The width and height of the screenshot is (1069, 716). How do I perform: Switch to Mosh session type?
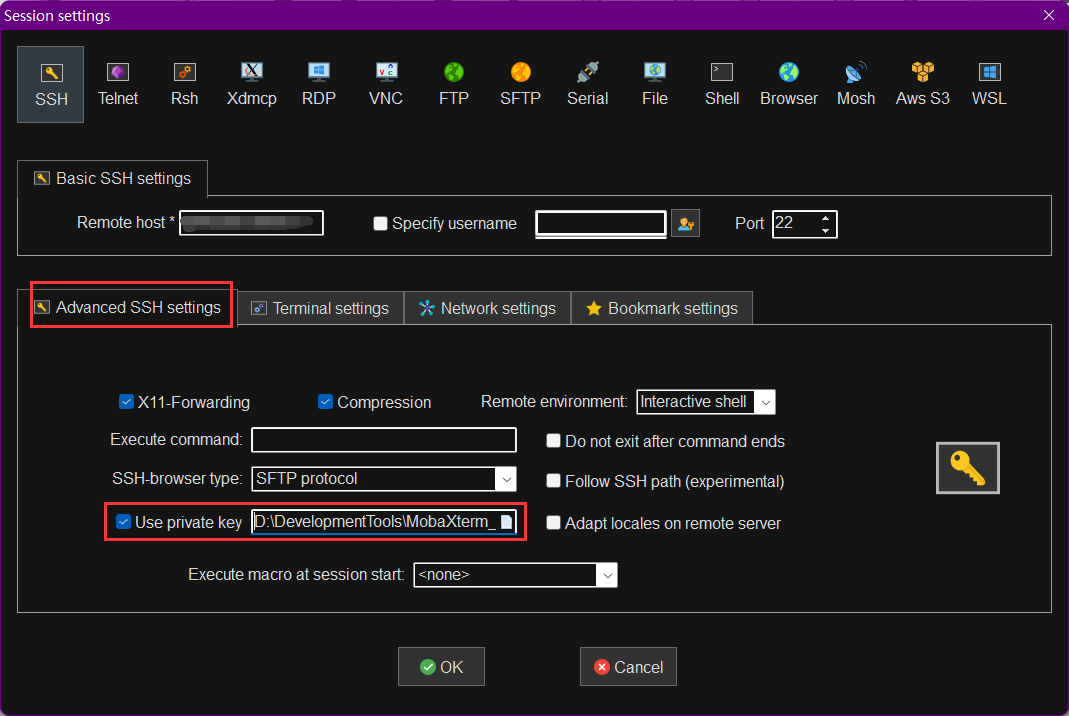click(856, 85)
